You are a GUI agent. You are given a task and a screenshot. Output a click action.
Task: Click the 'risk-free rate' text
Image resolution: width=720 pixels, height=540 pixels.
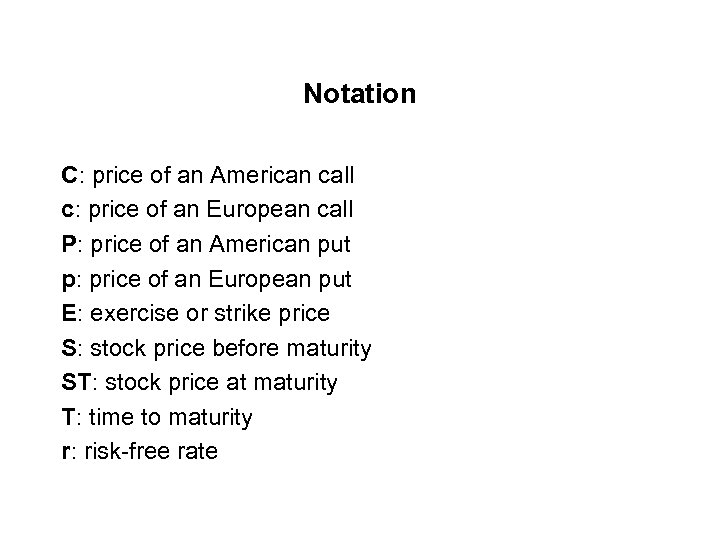[151, 451]
